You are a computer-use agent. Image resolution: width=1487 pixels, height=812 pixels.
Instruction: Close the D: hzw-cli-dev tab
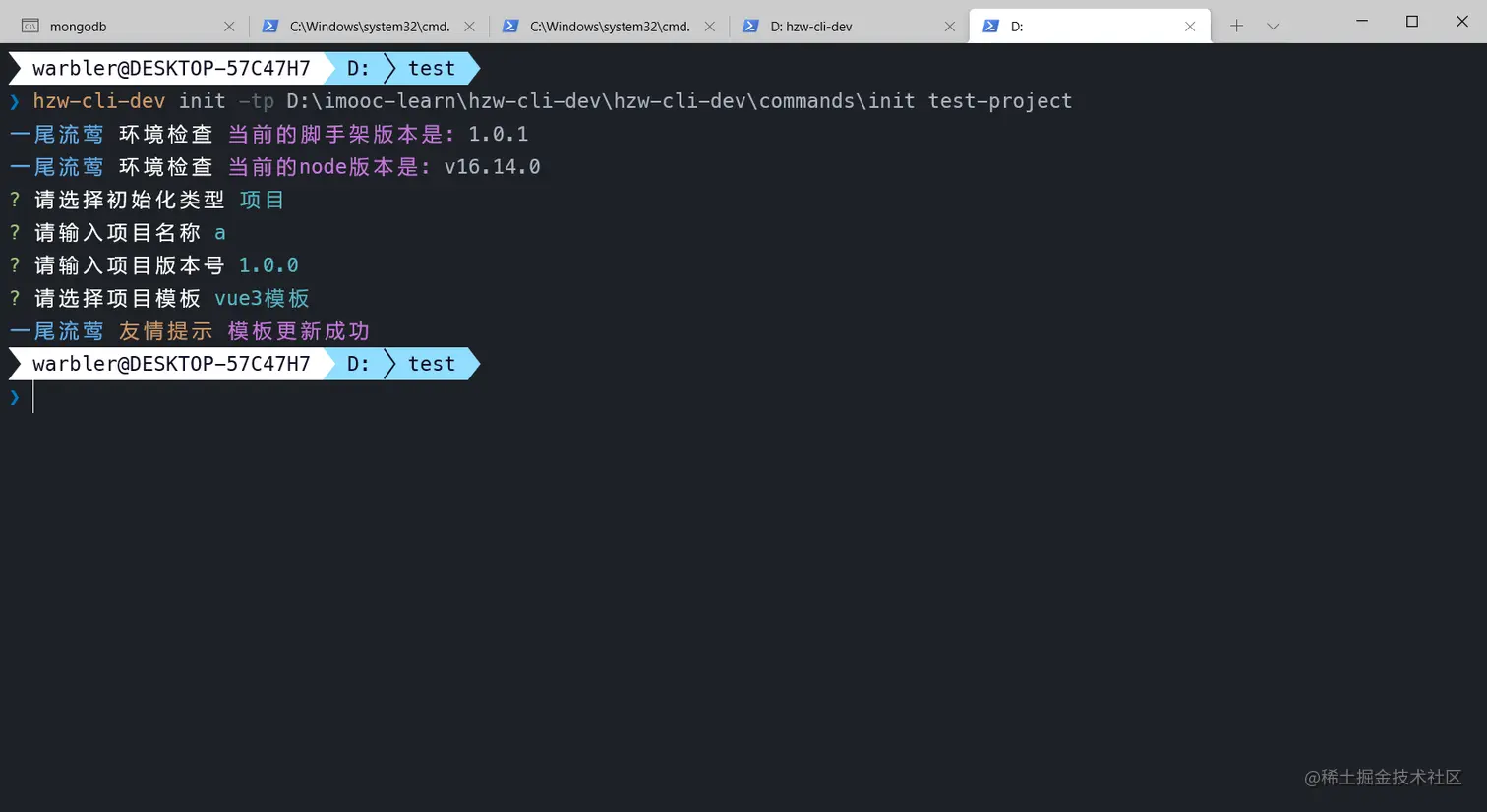pyautogui.click(x=949, y=27)
